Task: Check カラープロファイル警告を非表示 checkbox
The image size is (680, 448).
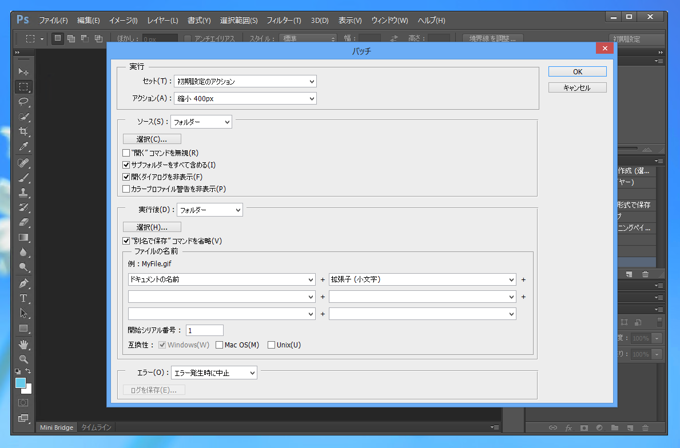Action: [x=126, y=189]
